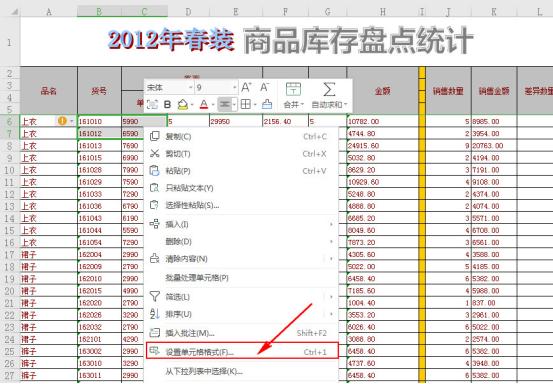Image resolution: width=553 pixels, height=384 pixels.
Task: Click the orange warning icon in cell A6
Action: pos(62,121)
